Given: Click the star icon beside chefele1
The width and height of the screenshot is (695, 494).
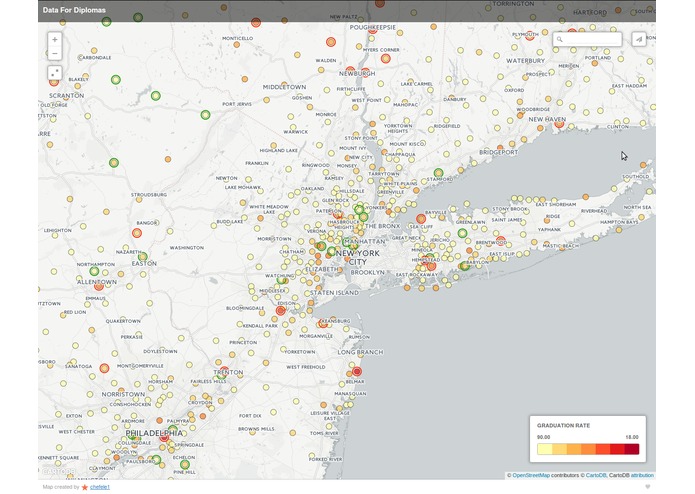Looking at the screenshot, I should click(x=85, y=487).
